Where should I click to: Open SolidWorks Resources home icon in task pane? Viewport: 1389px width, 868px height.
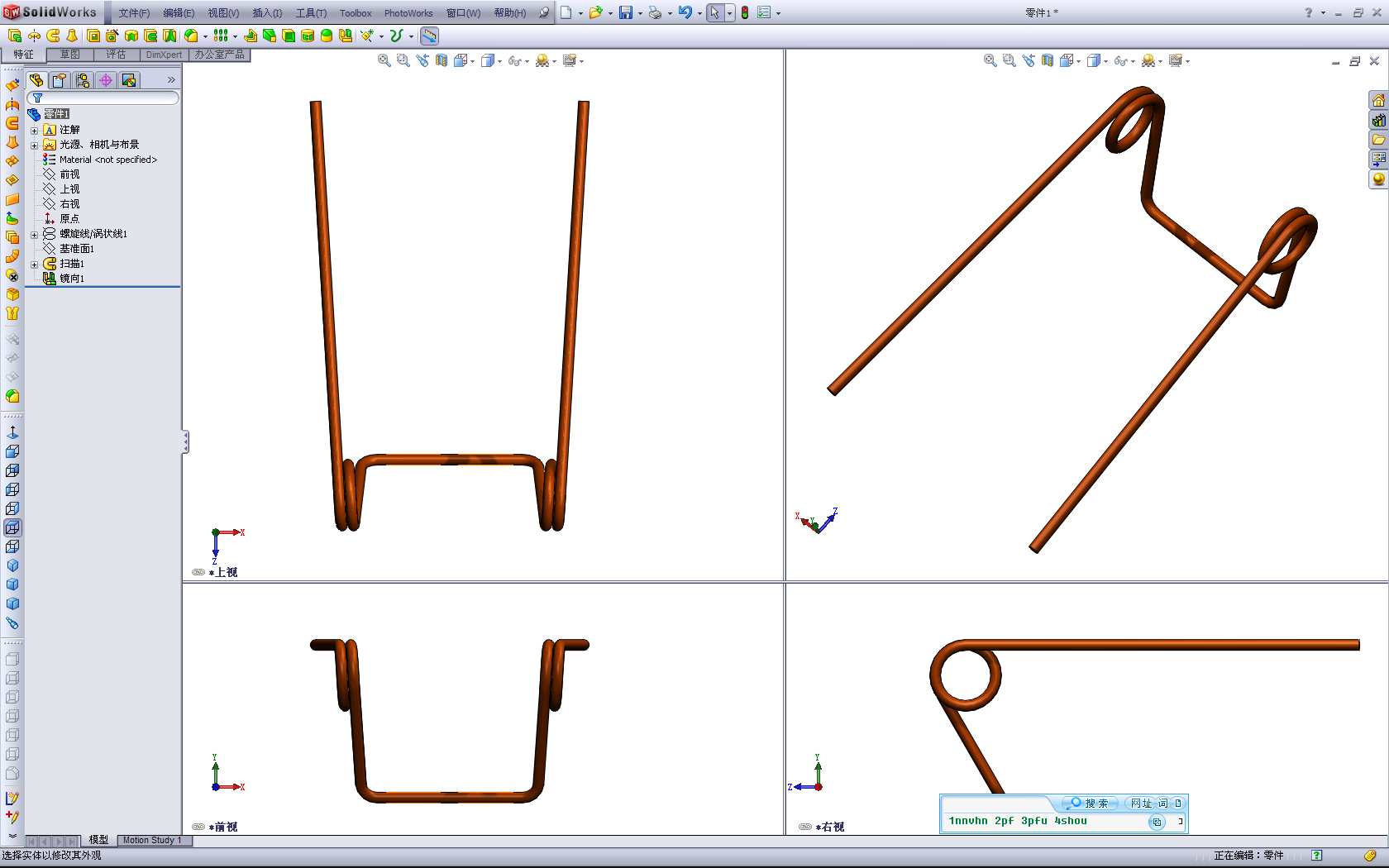[1378, 100]
